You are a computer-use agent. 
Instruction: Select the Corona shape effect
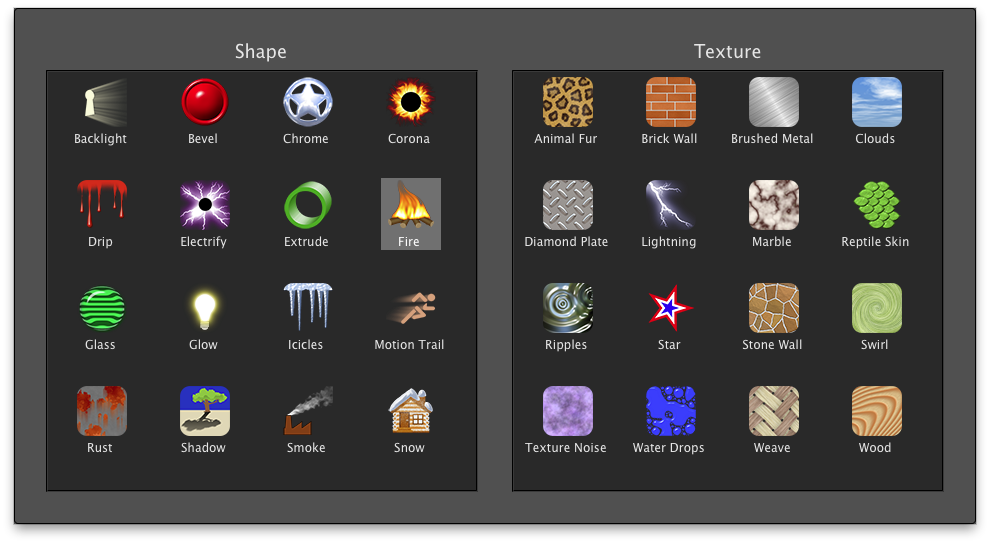point(410,103)
